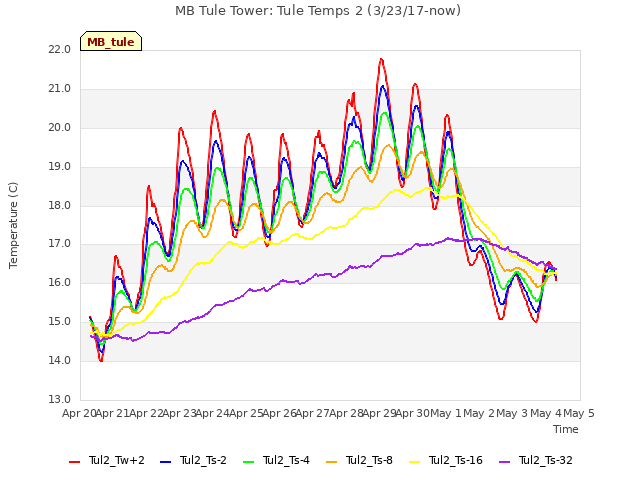
Task: Click the MB_tule label box
Action: (111, 41)
